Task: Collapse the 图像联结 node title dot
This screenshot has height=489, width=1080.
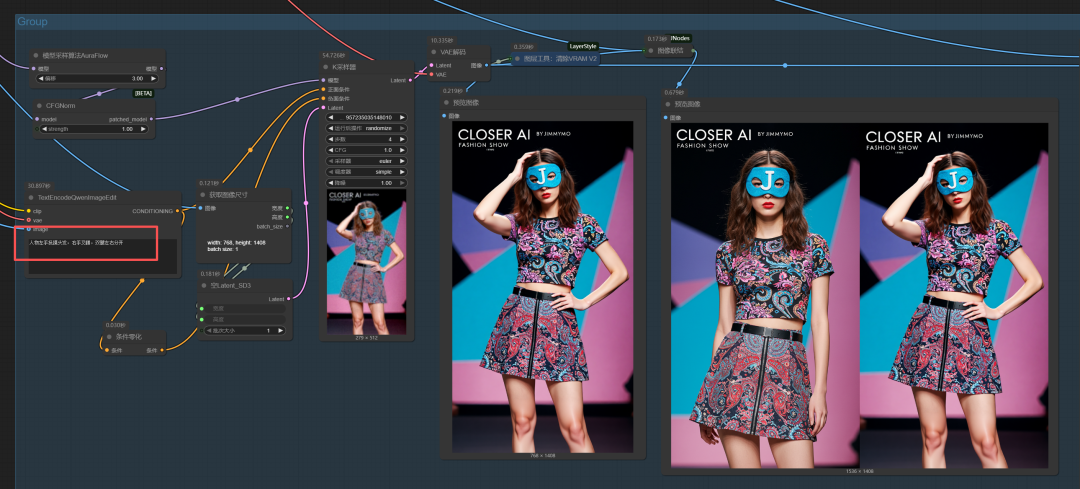Action: (x=651, y=50)
